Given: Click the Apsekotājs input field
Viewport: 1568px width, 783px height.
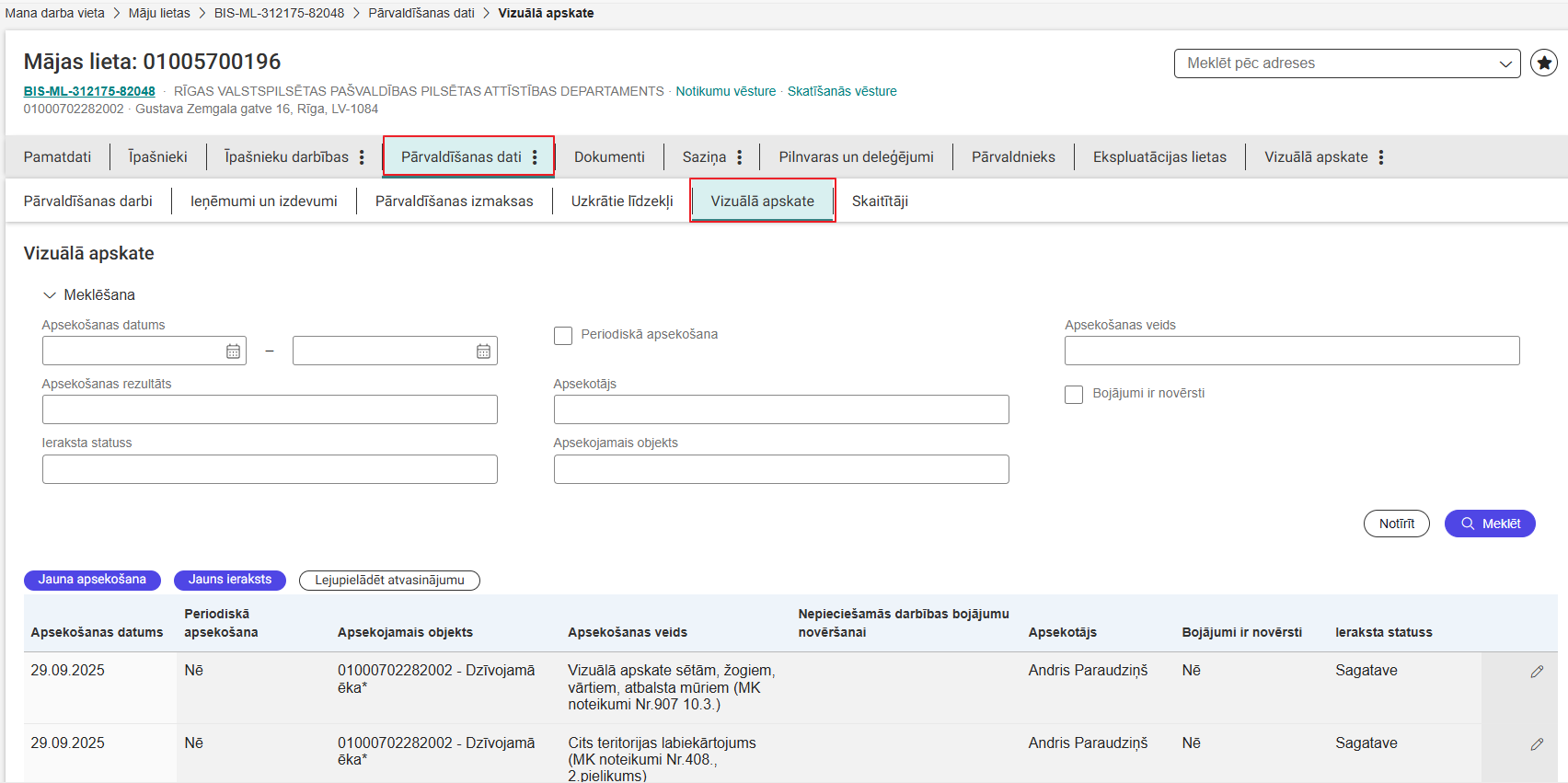Looking at the screenshot, I should (780, 409).
